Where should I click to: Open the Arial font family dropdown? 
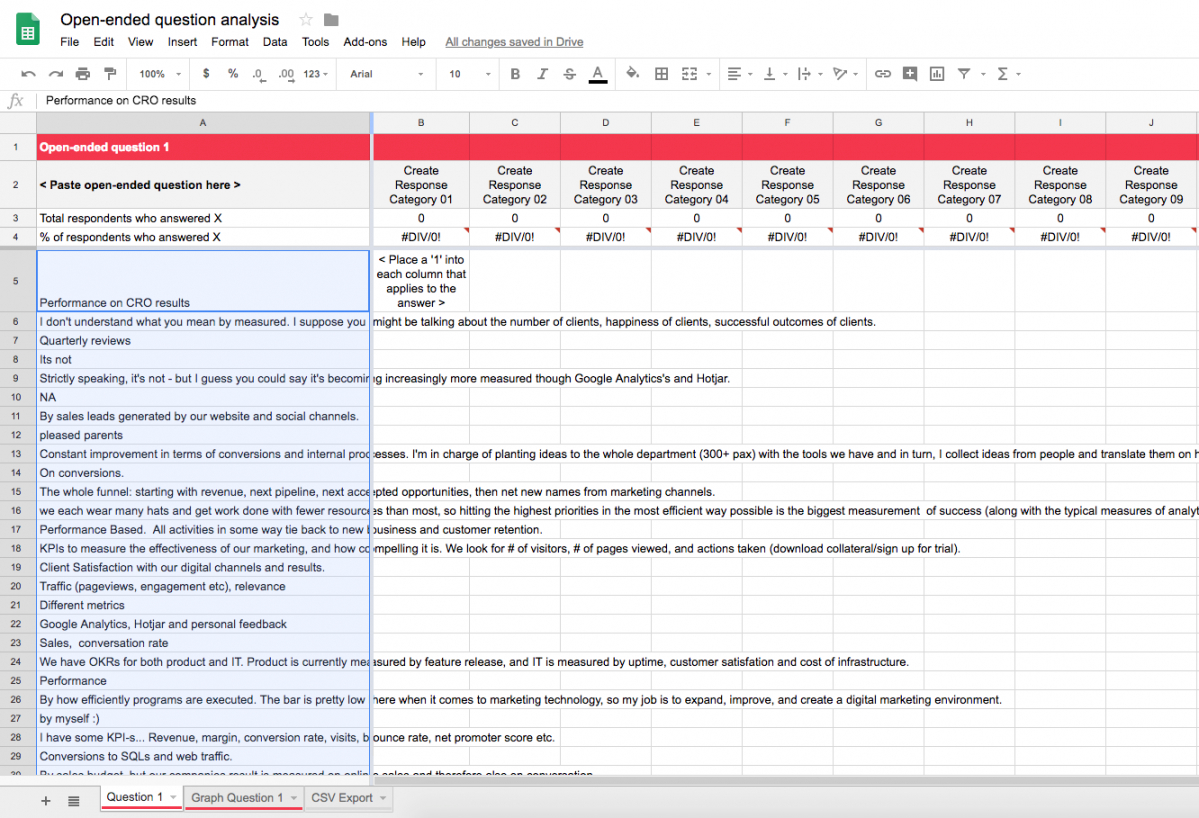387,74
